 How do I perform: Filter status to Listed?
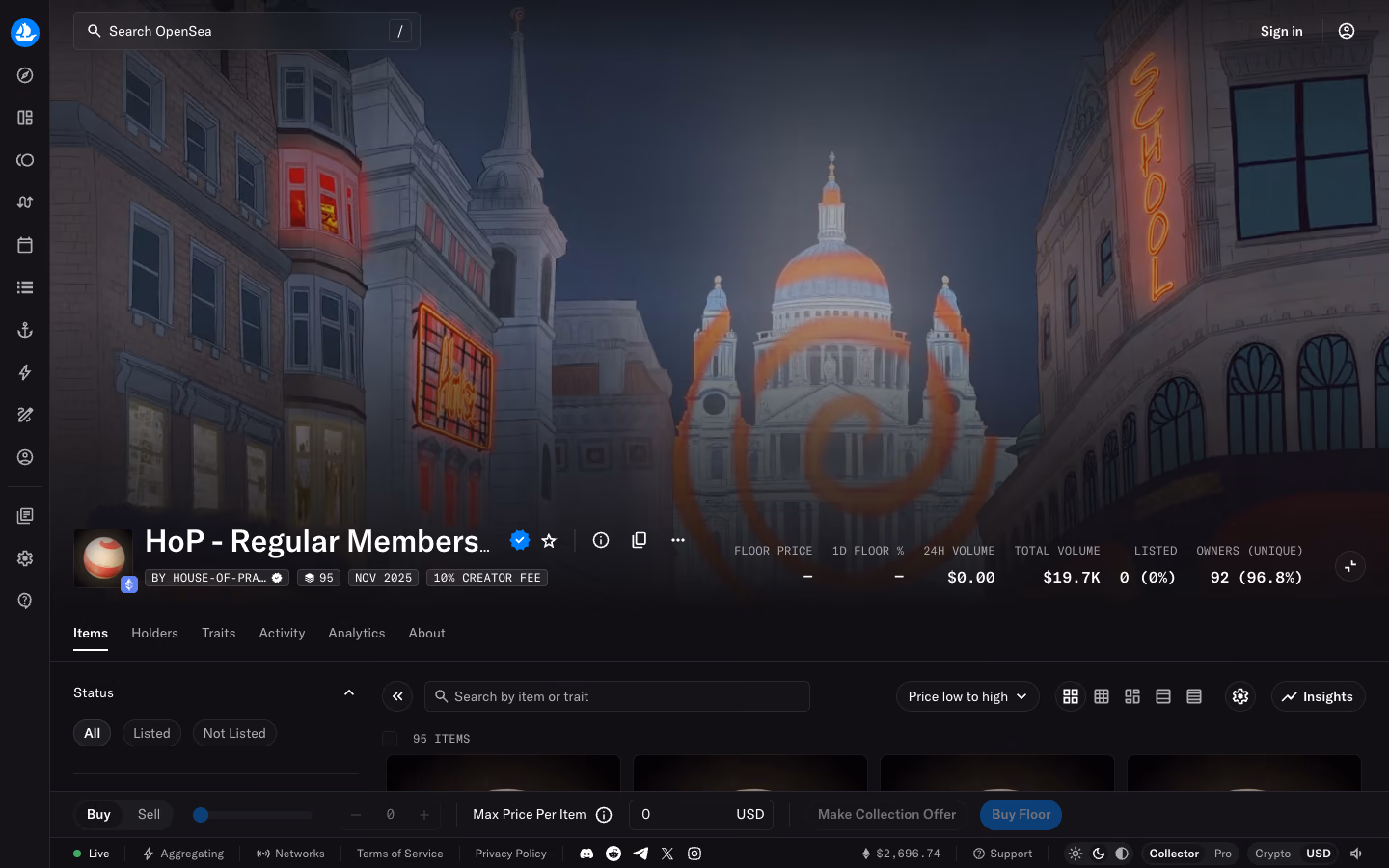click(151, 733)
